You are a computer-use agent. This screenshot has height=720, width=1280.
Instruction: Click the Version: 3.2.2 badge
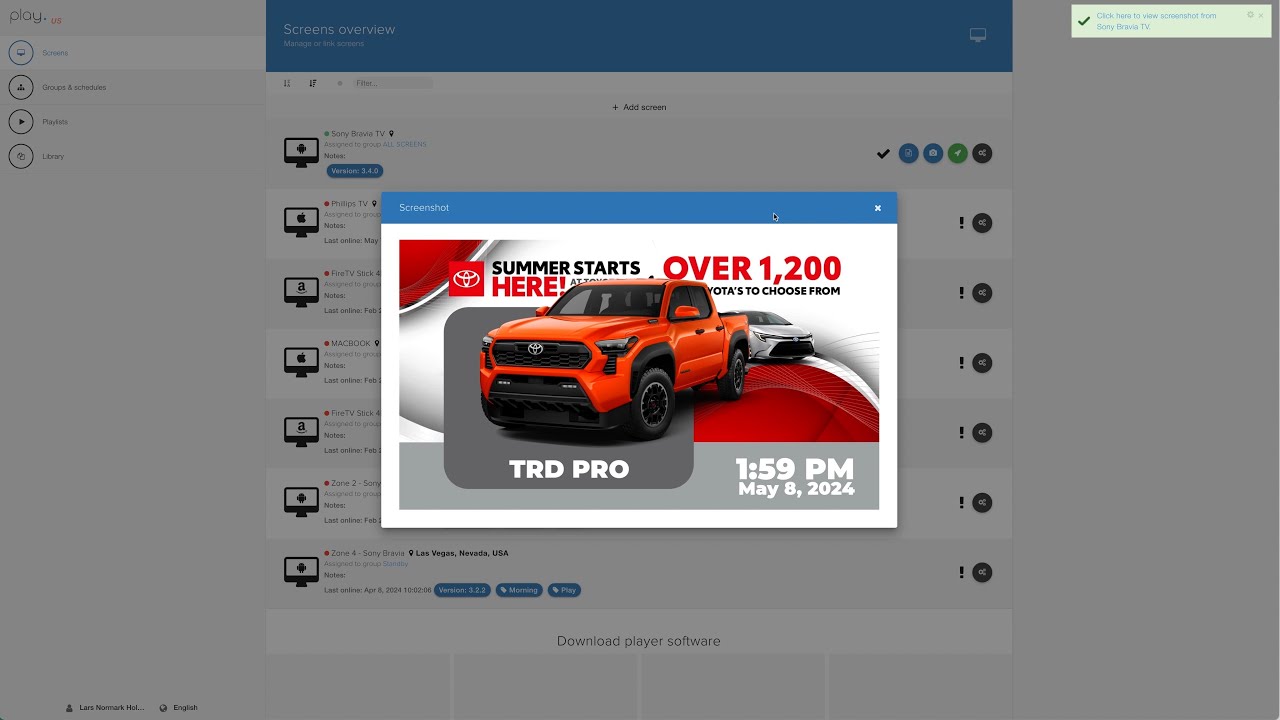tap(462, 590)
